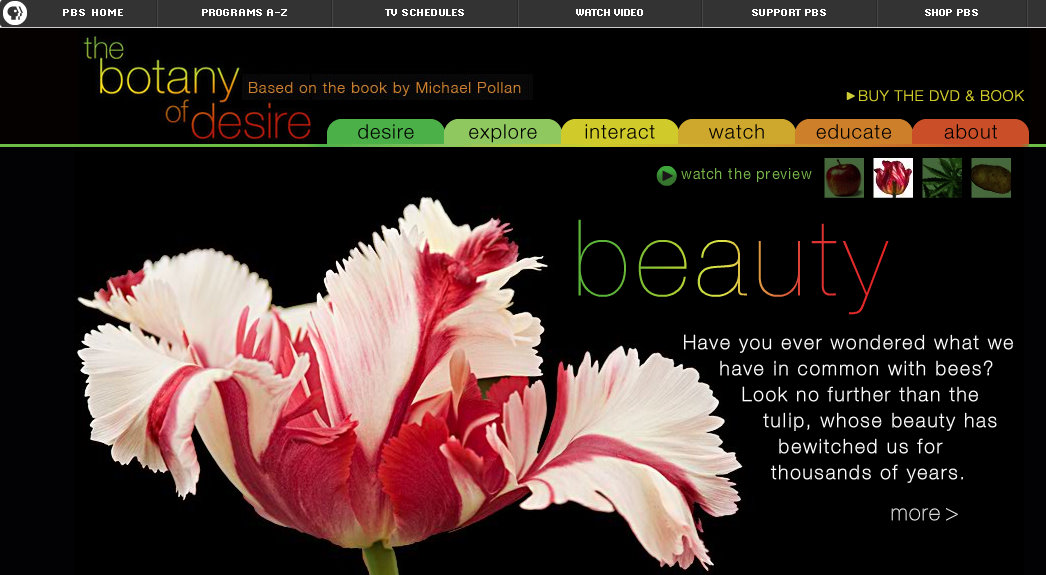Click the watch the preview play icon
Viewport: 1046px width, 575px height.
pyautogui.click(x=666, y=175)
